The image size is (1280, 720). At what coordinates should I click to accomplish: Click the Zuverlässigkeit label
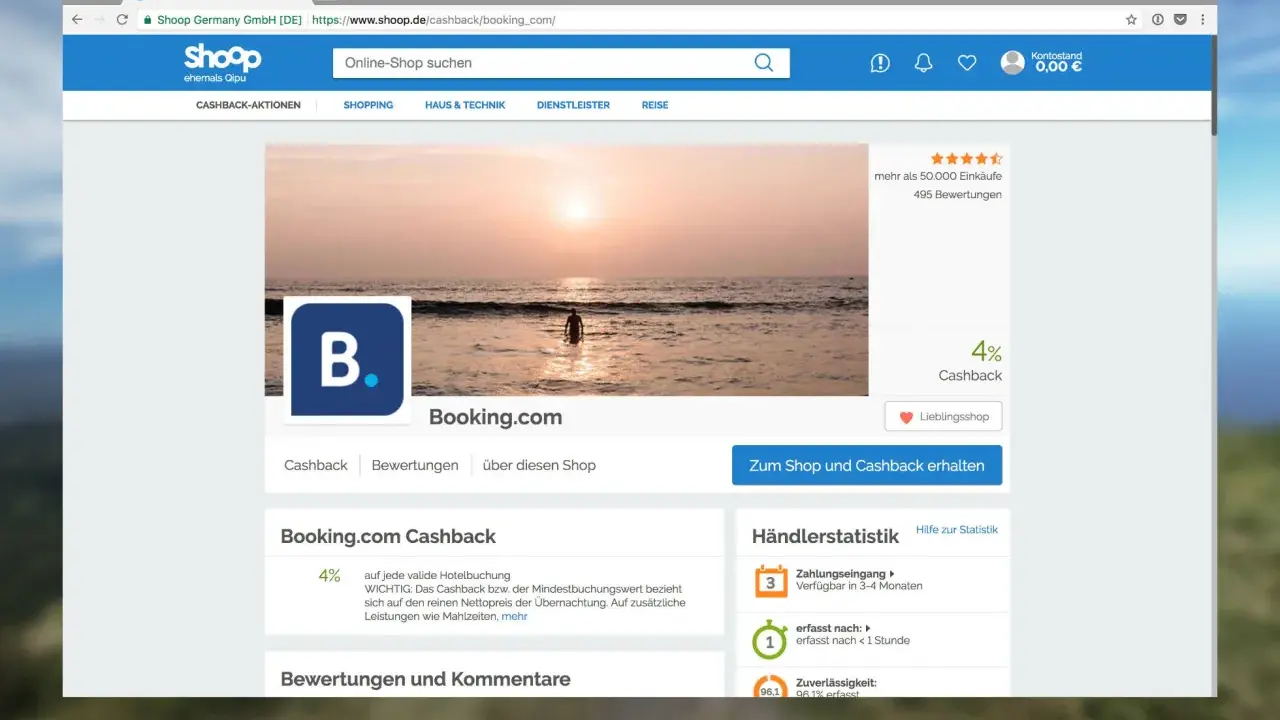point(836,683)
